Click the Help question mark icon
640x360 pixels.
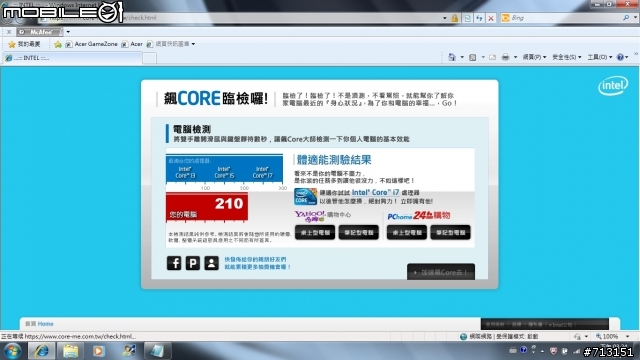coord(620,57)
